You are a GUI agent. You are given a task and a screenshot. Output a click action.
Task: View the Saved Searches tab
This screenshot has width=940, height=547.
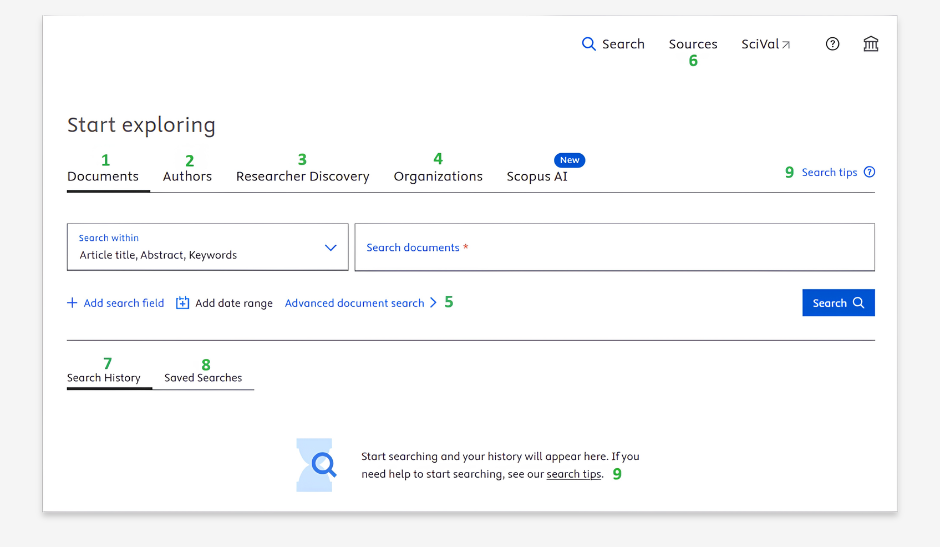tap(203, 378)
